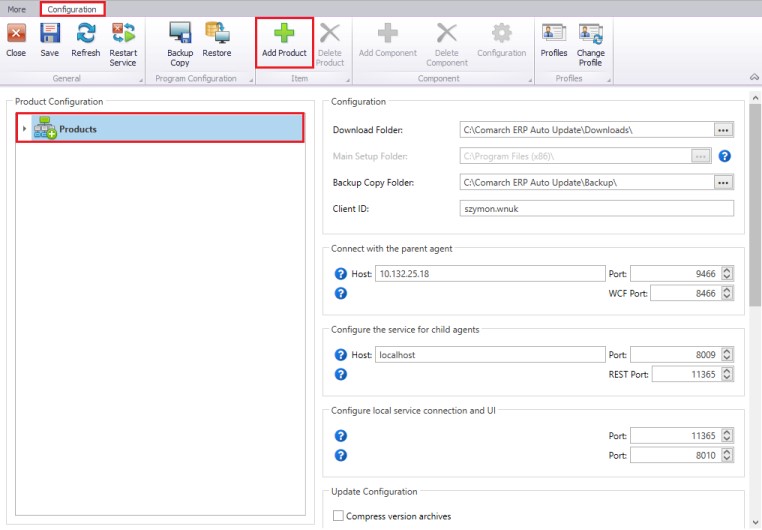Click the Add Component icon
The height and width of the screenshot is (530, 762).
pyautogui.click(x=387, y=34)
